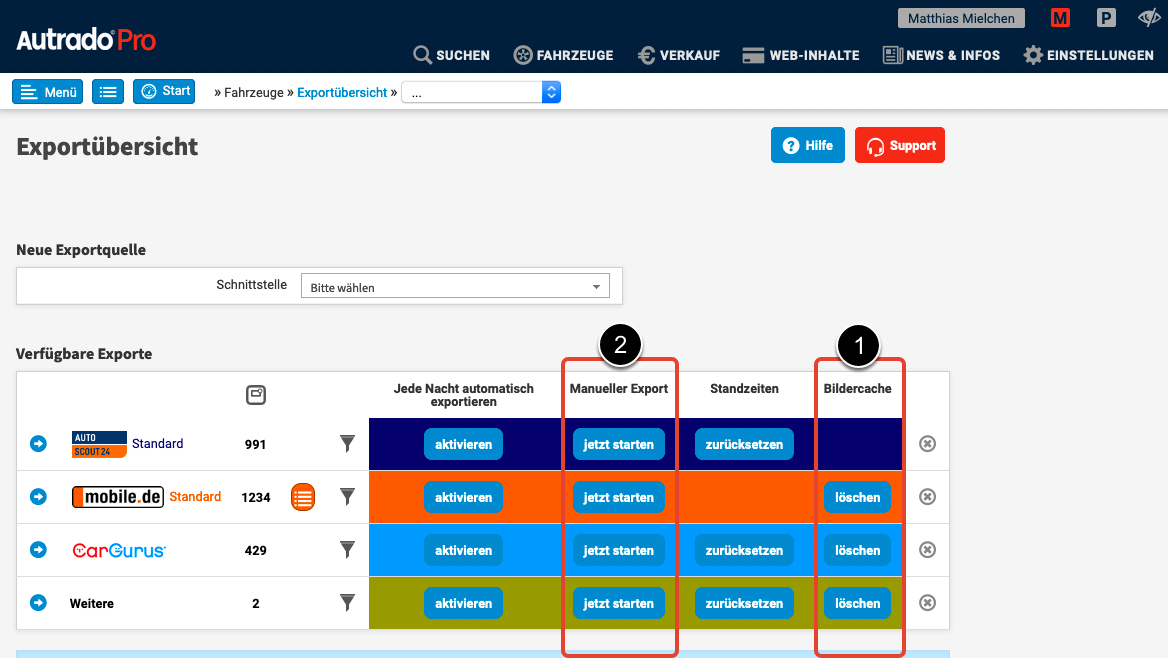
Task: Open the list view icon button
Action: (x=108, y=92)
